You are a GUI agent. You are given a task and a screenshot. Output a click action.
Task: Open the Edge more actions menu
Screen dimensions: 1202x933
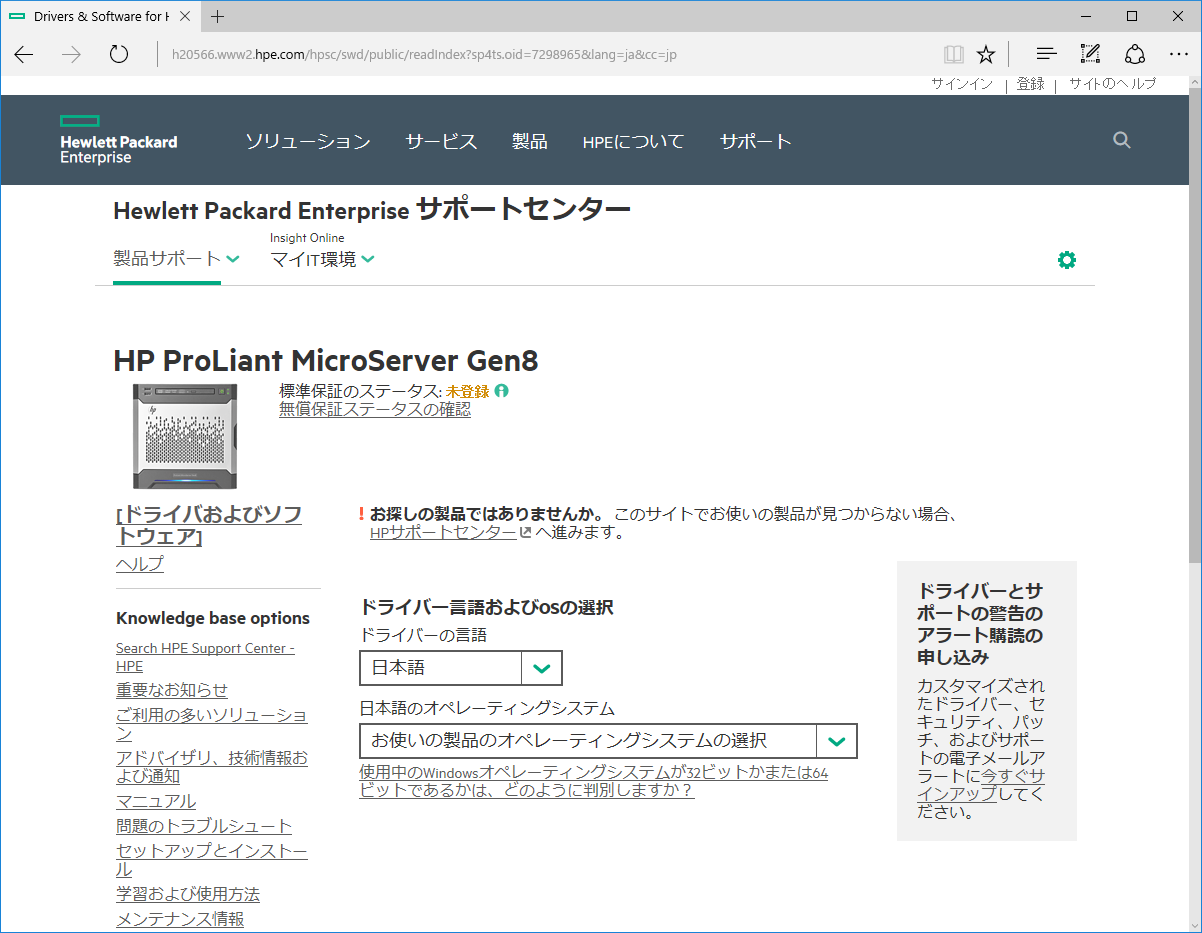1178,54
